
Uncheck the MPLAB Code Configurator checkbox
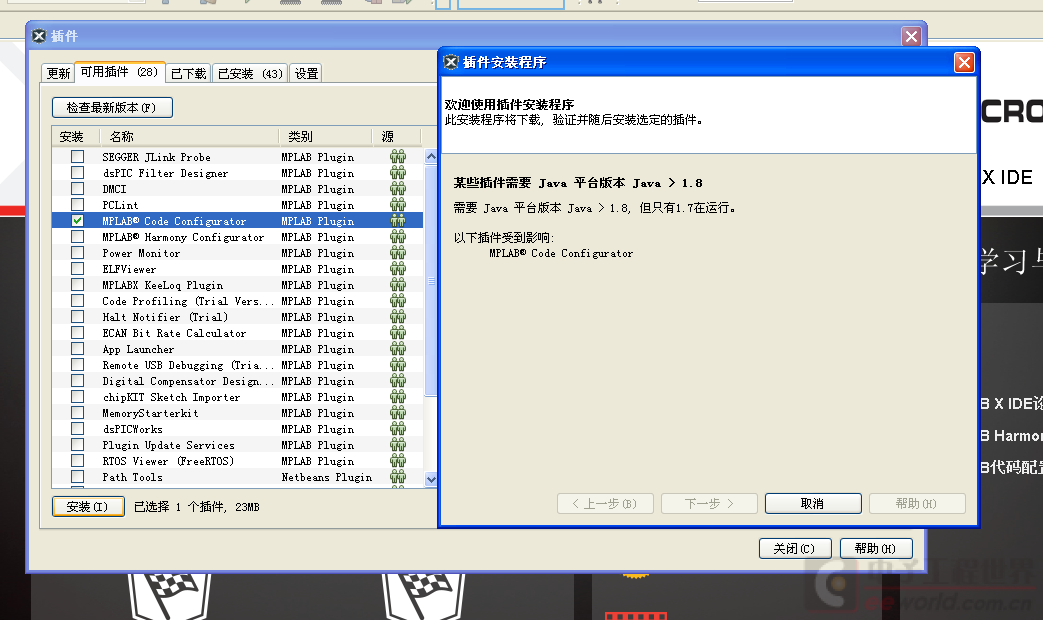point(78,220)
